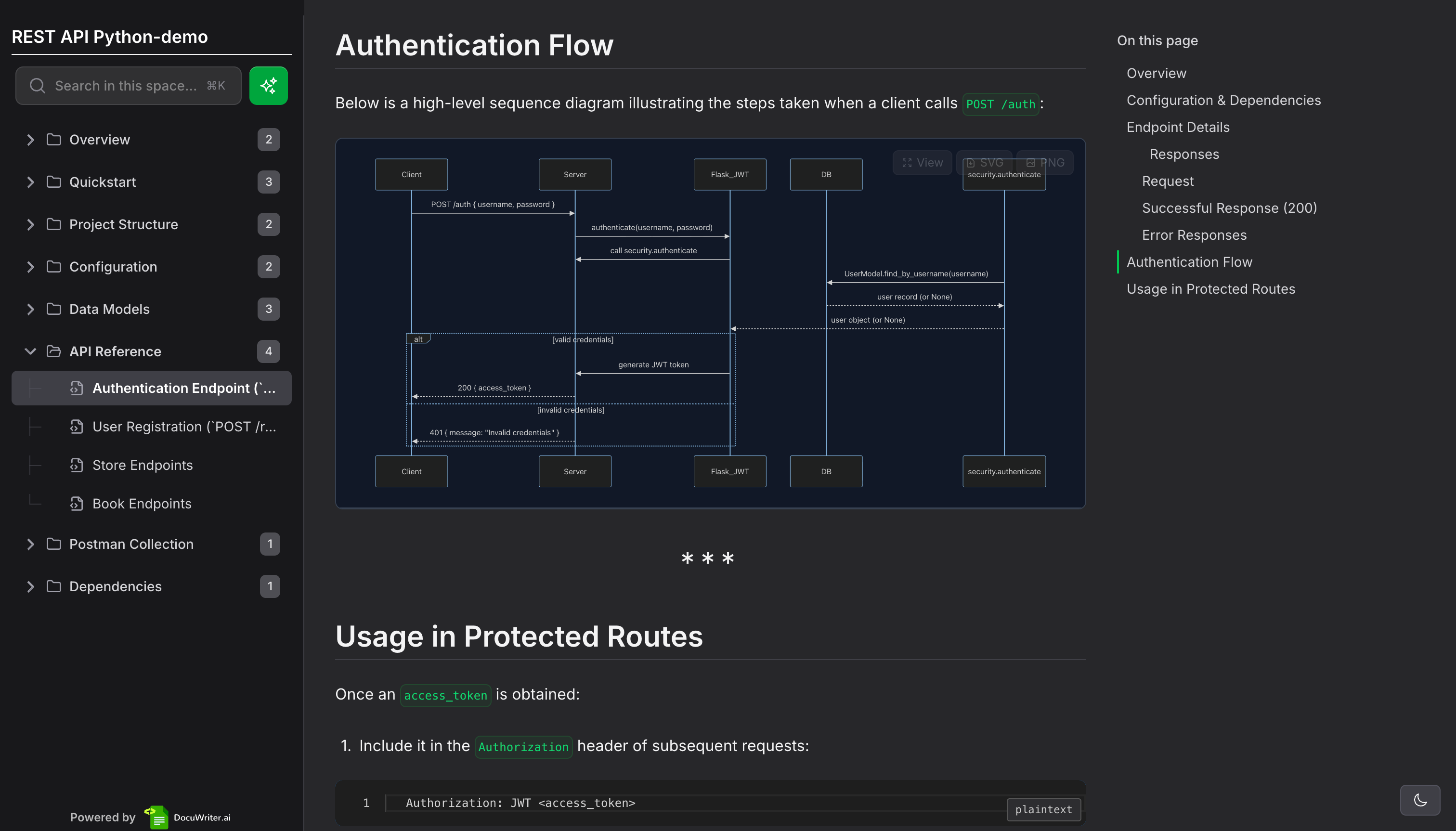This screenshot has height=831, width=1456.
Task: Click the Authentication Endpoint document icon
Action: [77, 388]
